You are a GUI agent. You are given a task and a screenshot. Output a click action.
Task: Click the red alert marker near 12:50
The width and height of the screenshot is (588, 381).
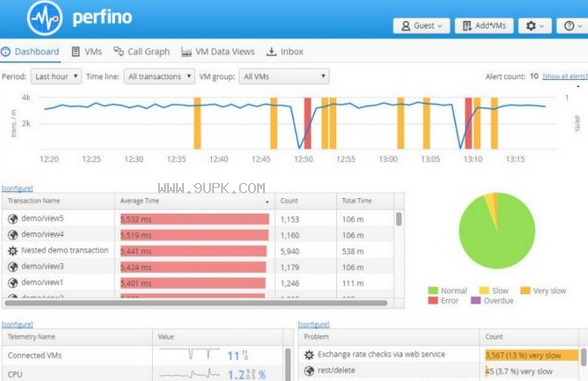point(308,123)
